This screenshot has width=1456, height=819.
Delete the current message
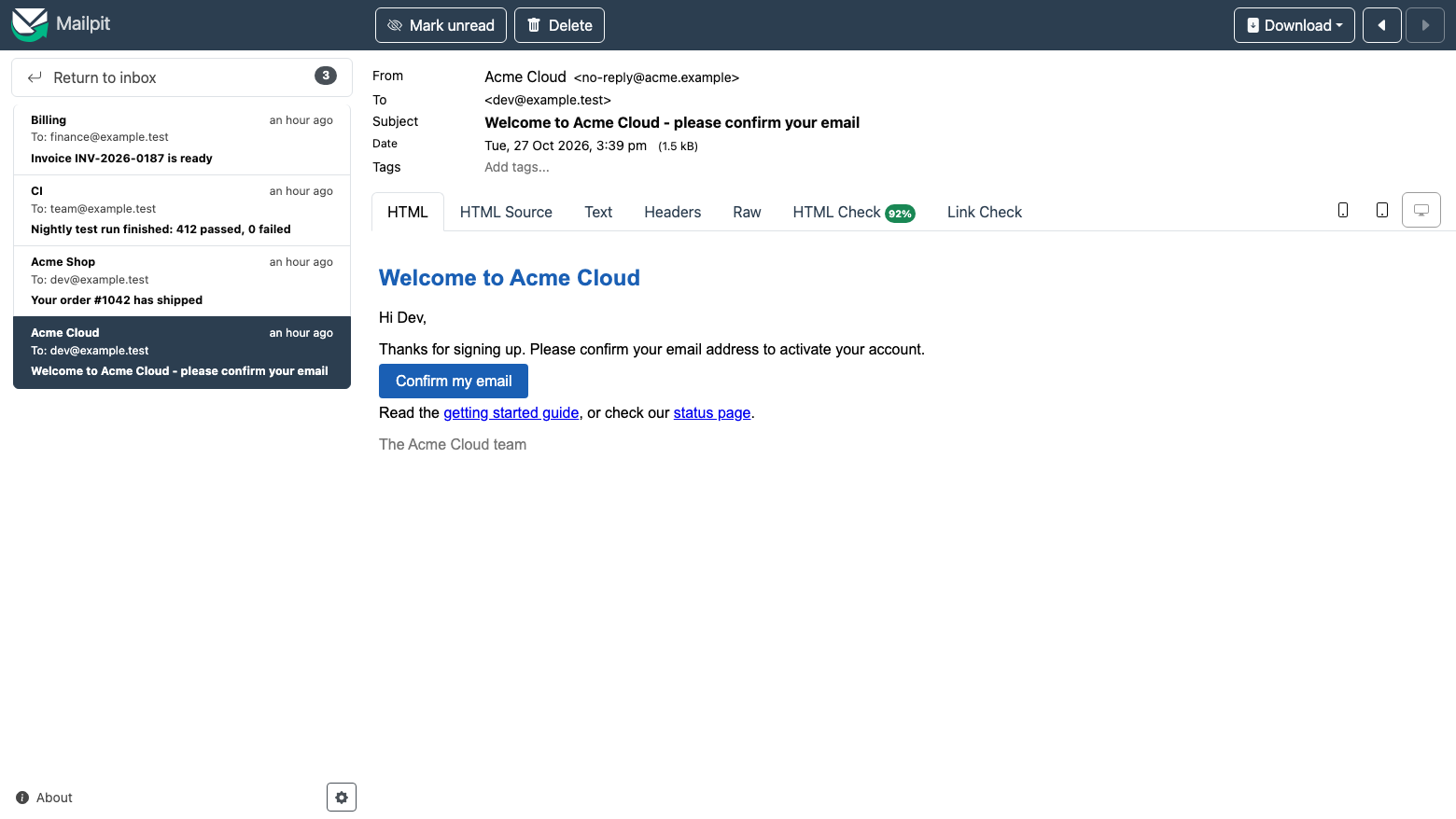[x=559, y=25]
